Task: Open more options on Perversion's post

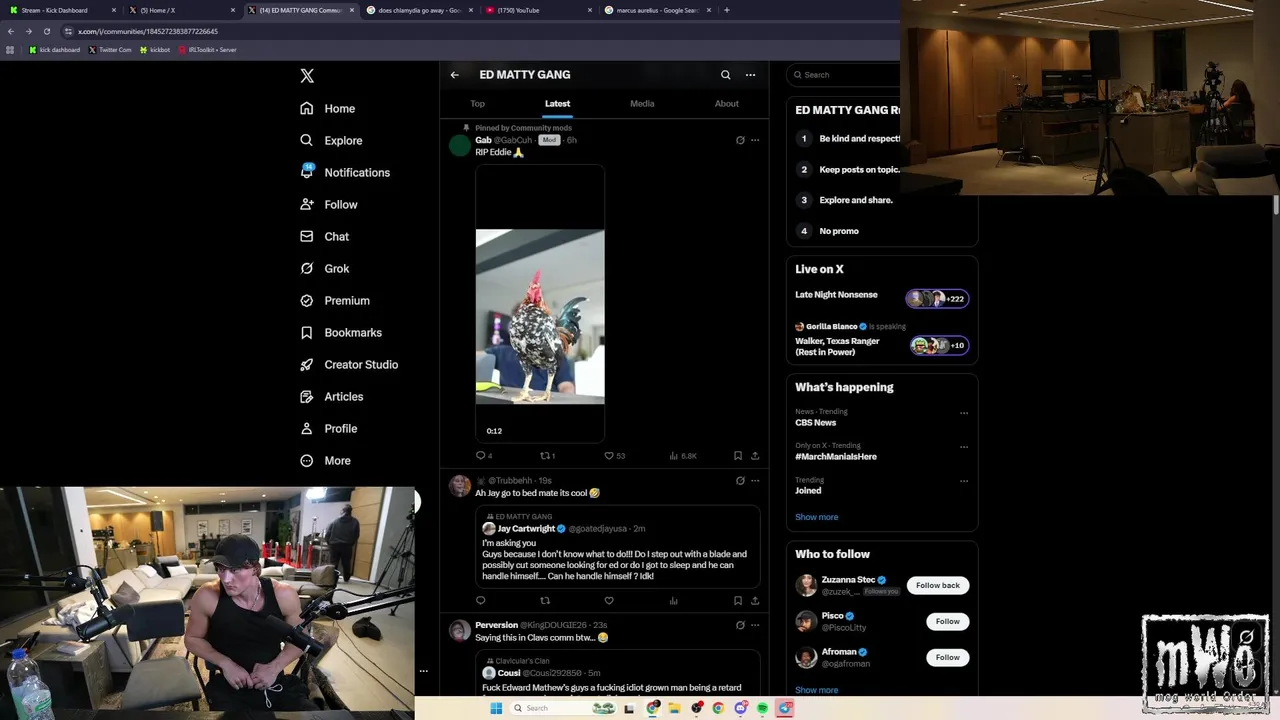Action: (x=755, y=625)
